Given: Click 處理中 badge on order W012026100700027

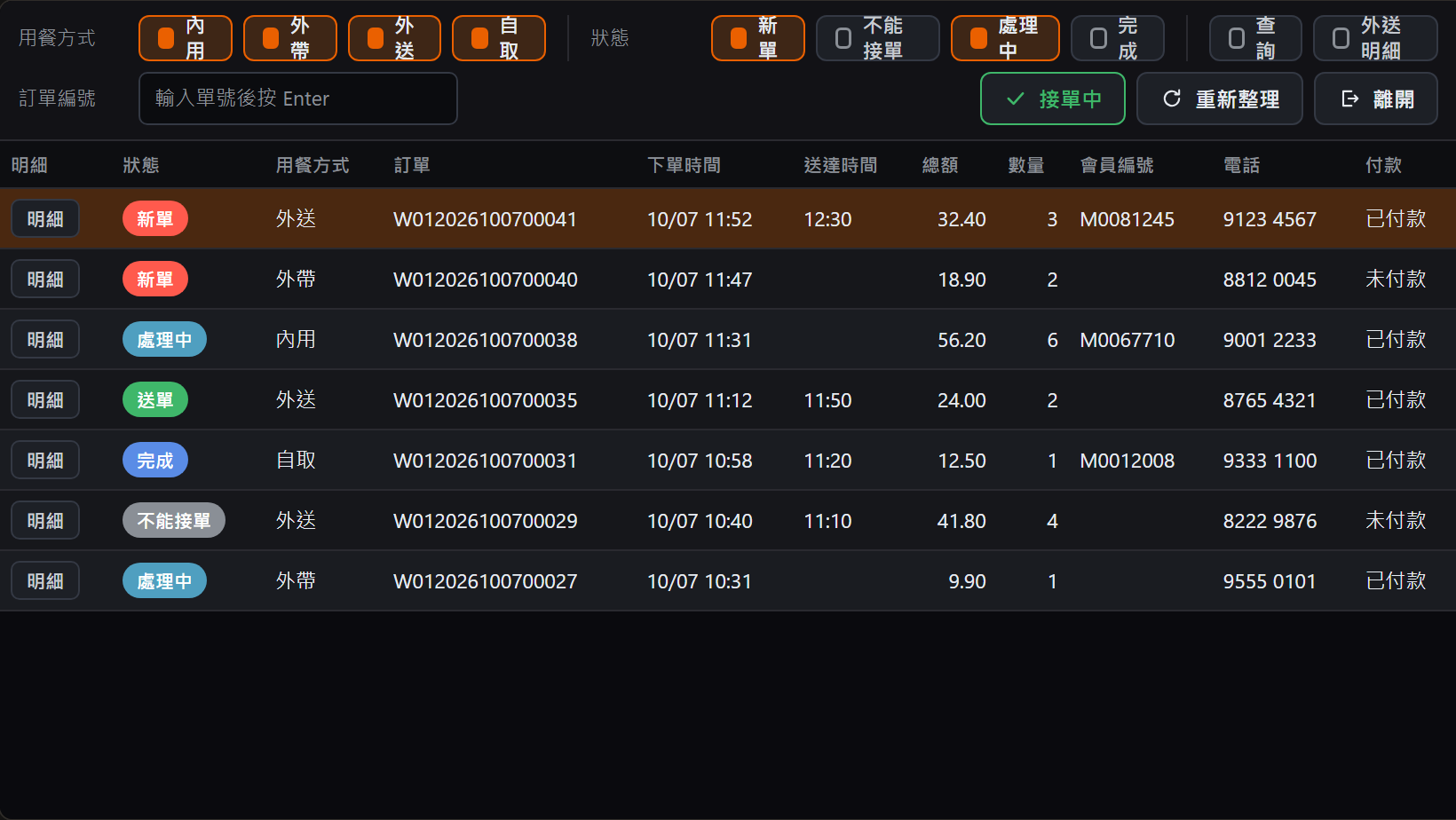Looking at the screenshot, I should (x=164, y=581).
